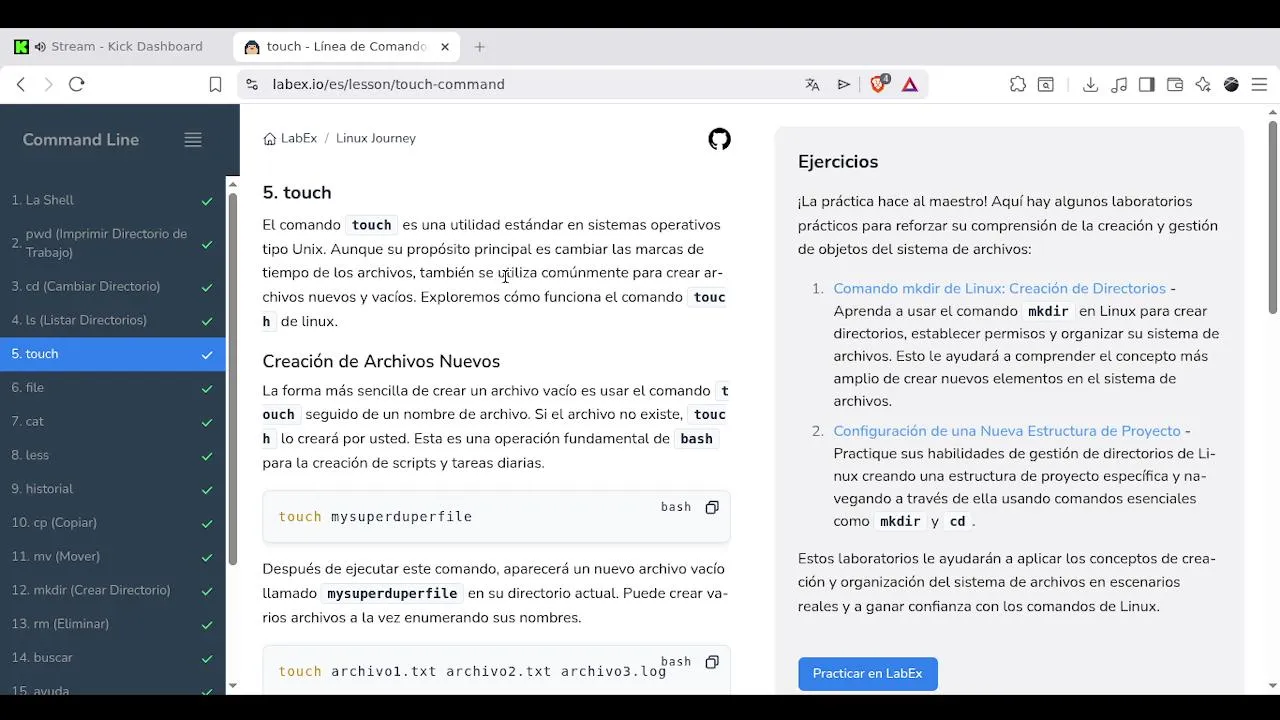Open the LabEx GitHub repository icon

point(719,139)
